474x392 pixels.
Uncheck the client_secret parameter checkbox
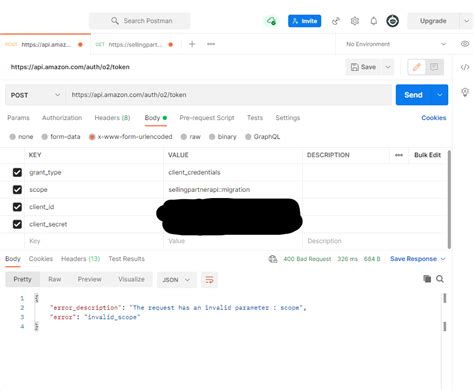(17, 224)
